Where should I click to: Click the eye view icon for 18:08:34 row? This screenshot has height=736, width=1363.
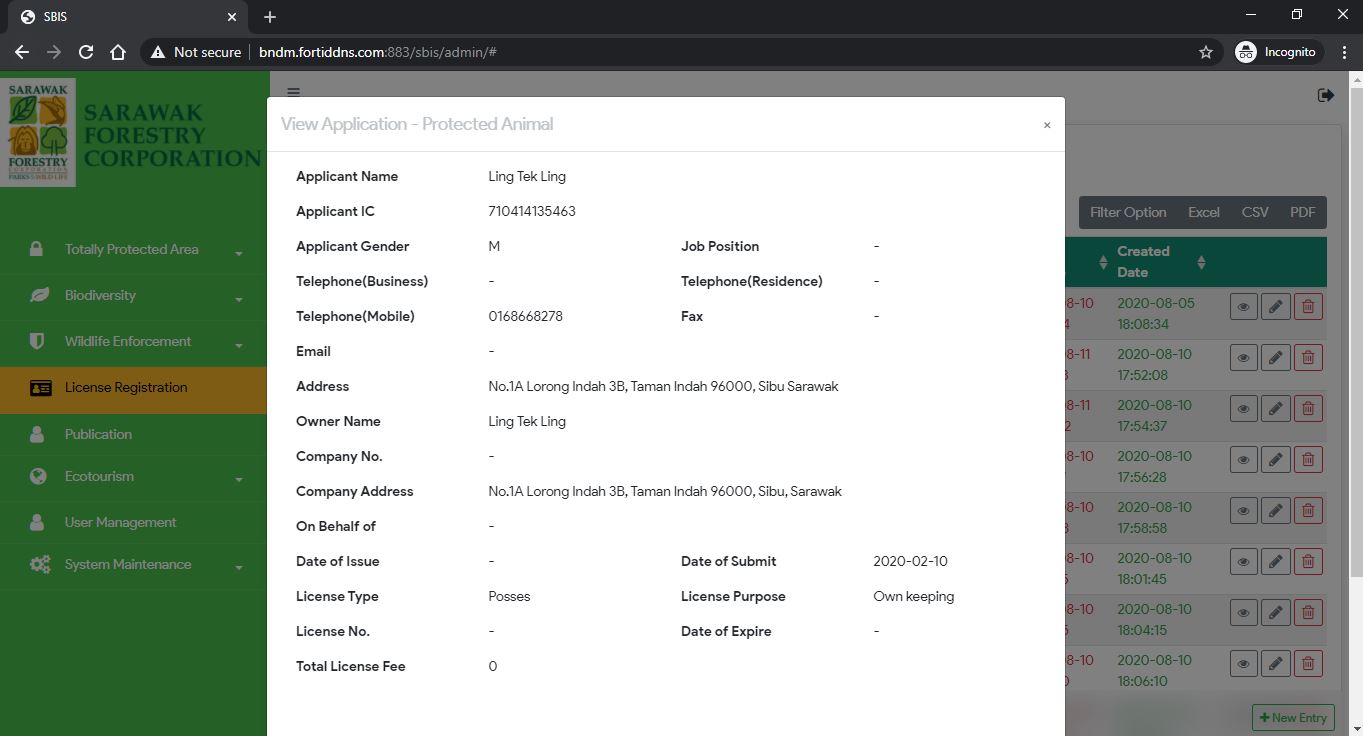point(1243,307)
